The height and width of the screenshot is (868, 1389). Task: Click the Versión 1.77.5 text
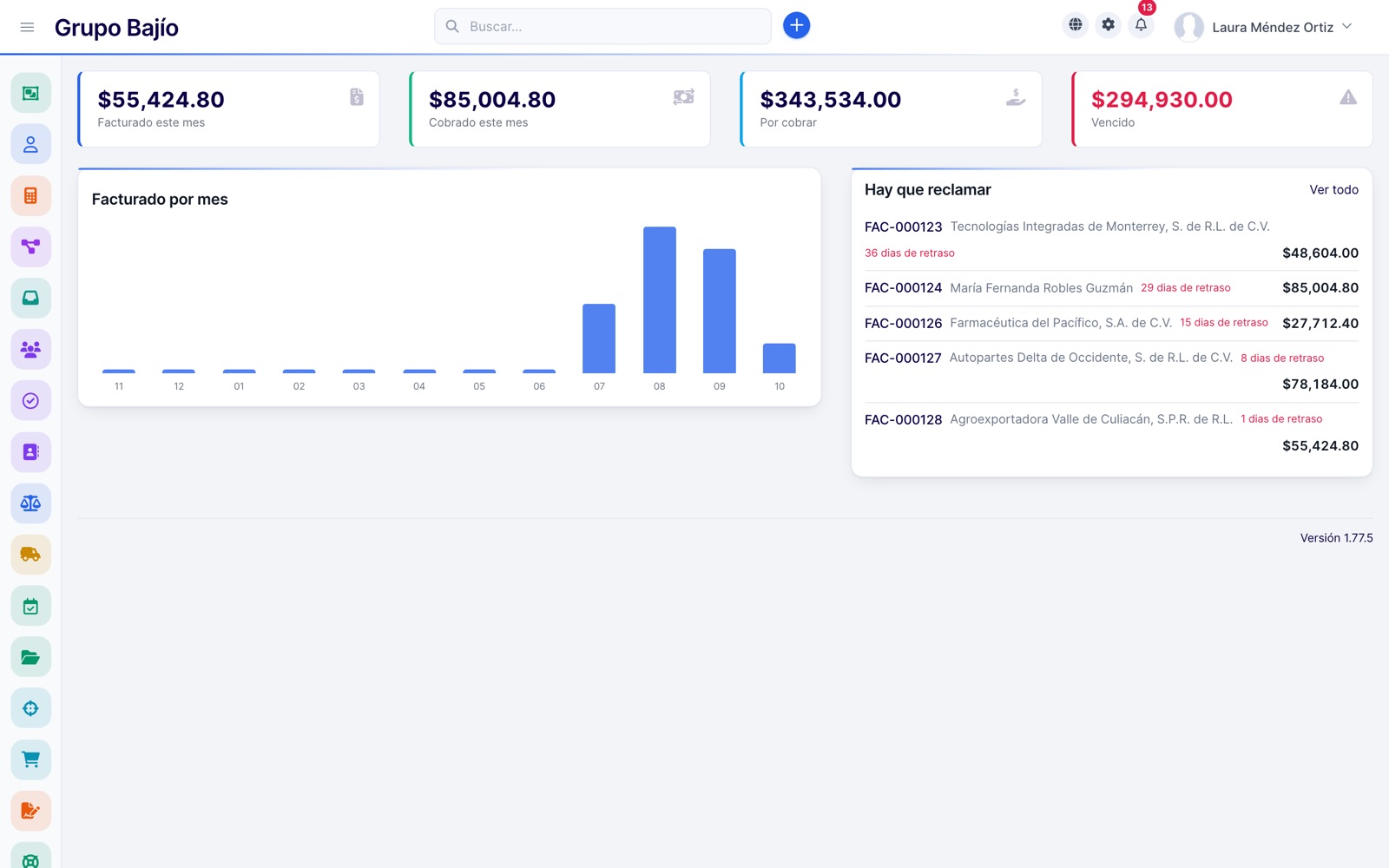coord(1336,538)
